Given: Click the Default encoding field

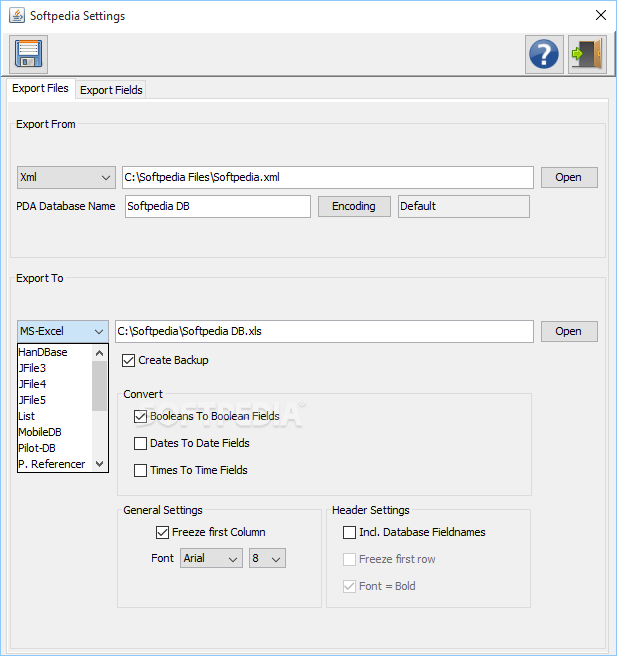Looking at the screenshot, I should 463,206.
